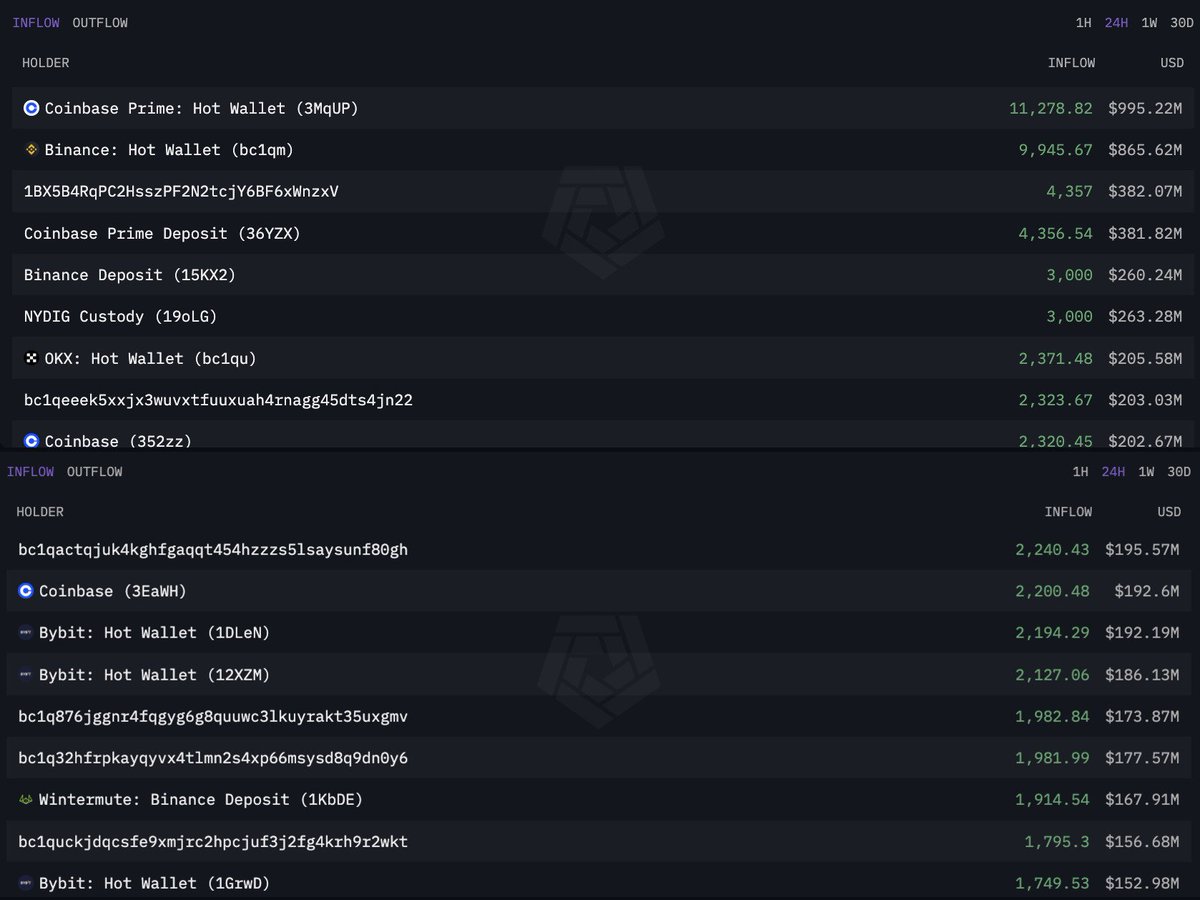This screenshot has height=900, width=1200.
Task: Open Coinbase (3EaWH) holder
Action: click(x=113, y=591)
